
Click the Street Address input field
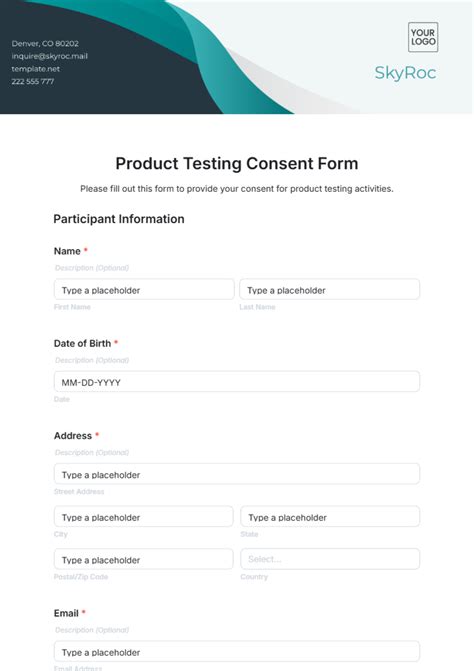coord(237,474)
